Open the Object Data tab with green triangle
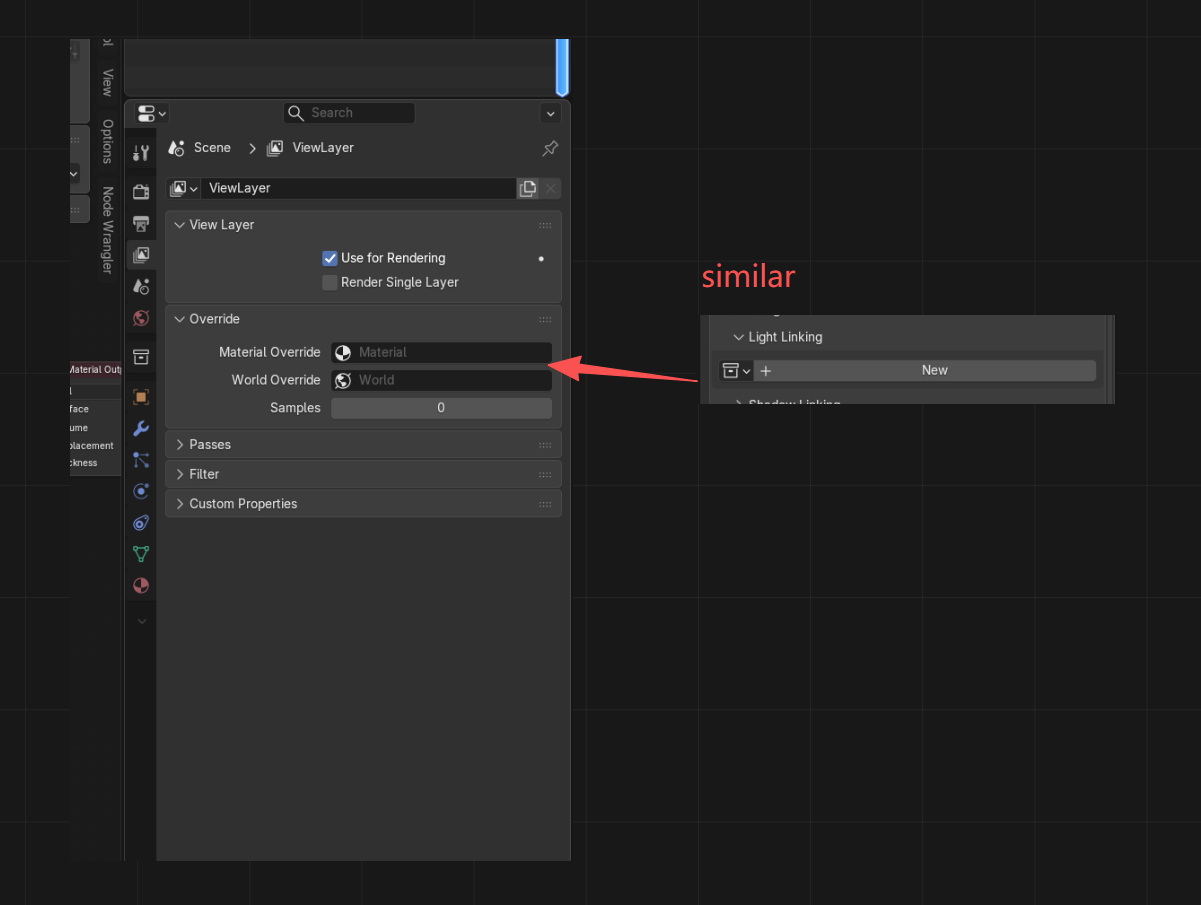1201x905 pixels. [141, 554]
